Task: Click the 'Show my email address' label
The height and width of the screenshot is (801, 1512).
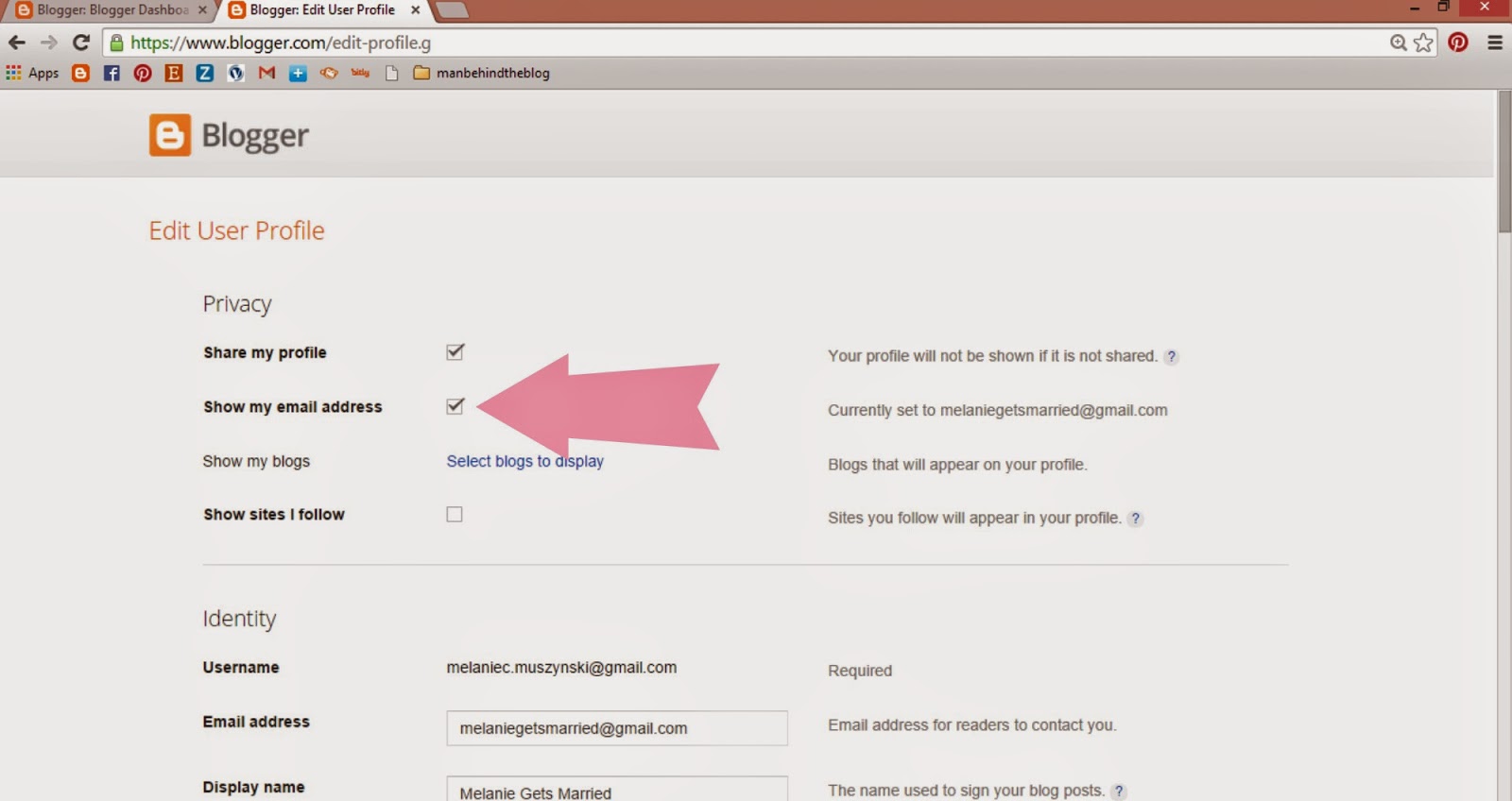Action: (293, 407)
